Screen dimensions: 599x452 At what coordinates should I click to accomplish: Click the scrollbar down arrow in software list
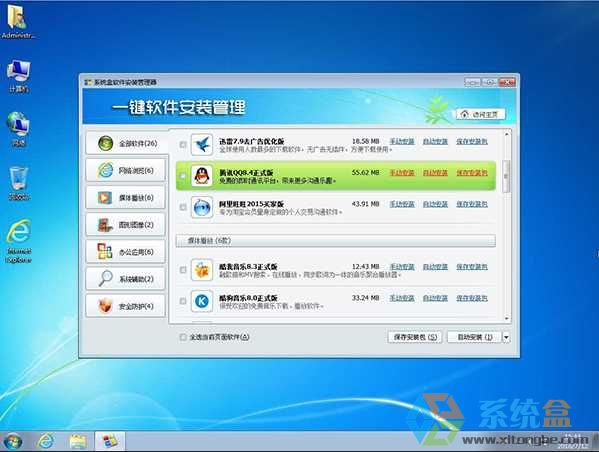507,318
